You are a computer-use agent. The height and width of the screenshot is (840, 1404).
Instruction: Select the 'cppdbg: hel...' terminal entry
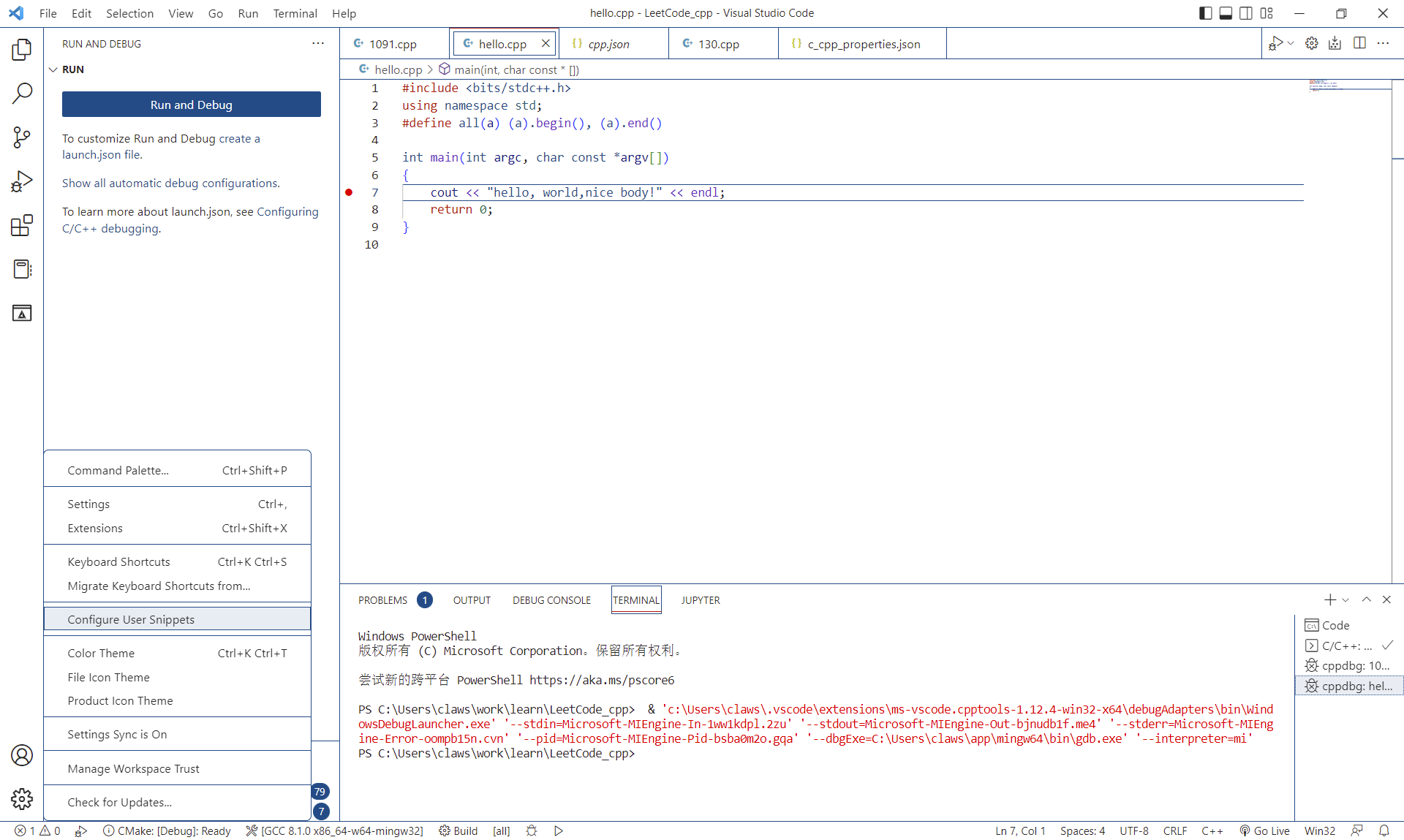[1349, 686]
